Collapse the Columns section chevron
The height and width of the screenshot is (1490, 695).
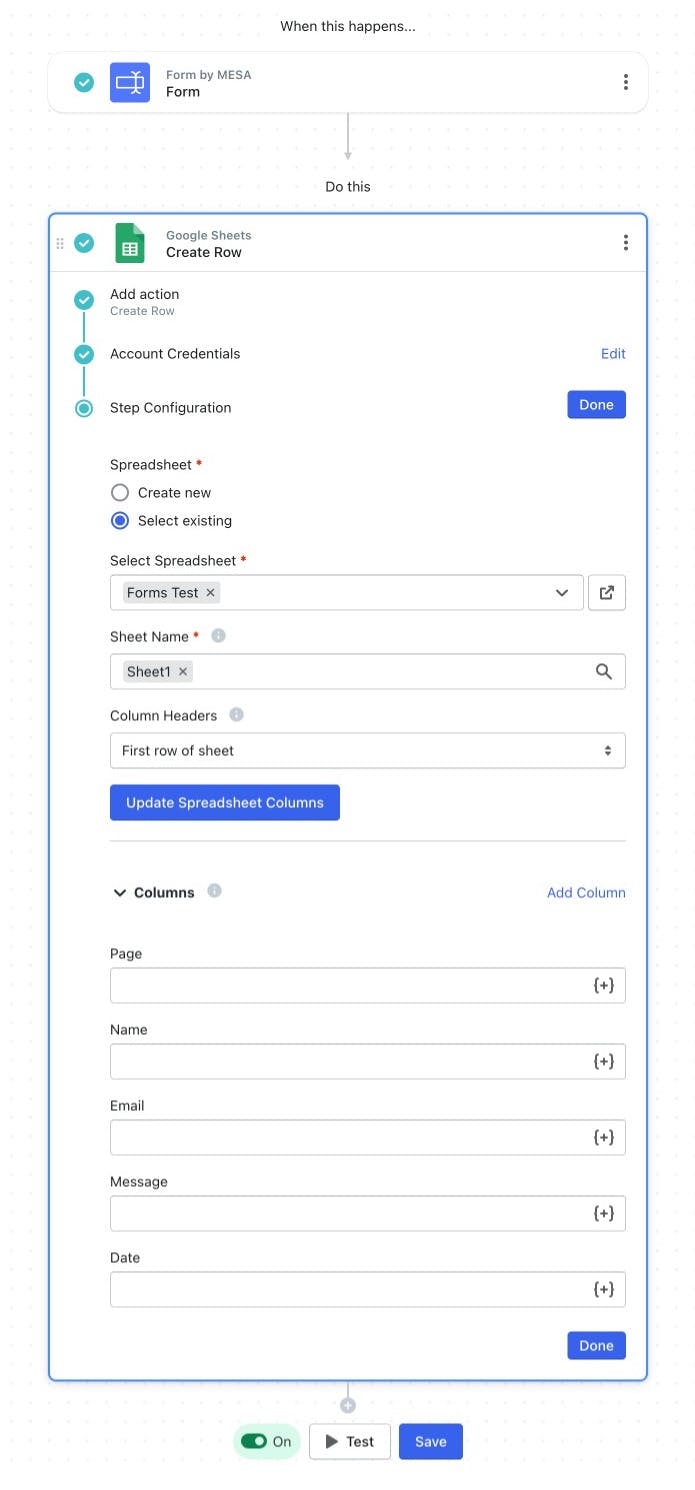coord(120,893)
